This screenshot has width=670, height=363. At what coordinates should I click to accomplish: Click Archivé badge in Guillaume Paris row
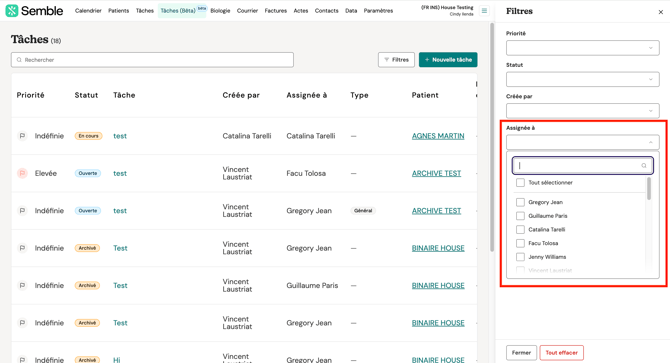point(87,285)
